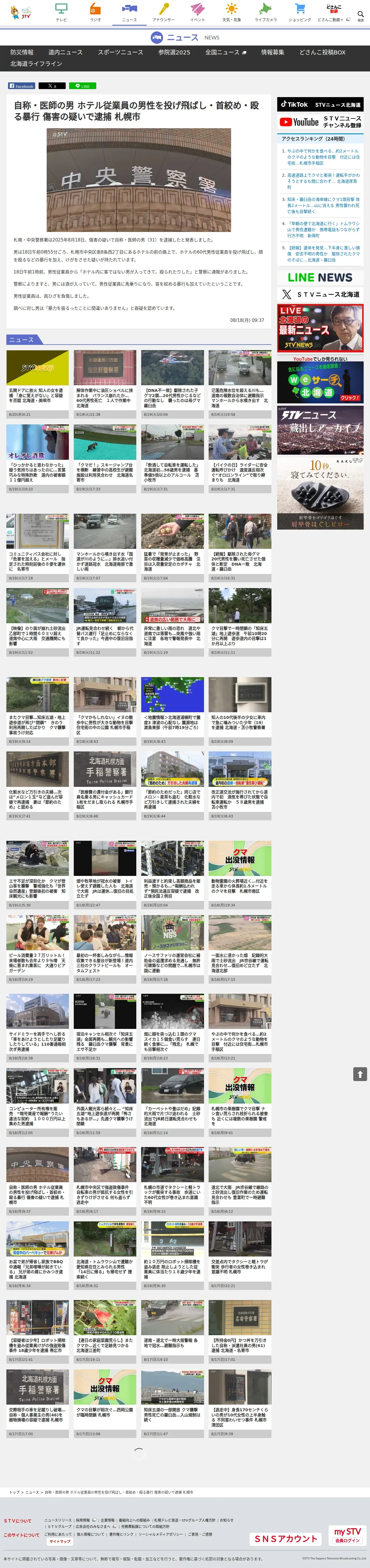Screen dimensions: 370x1568
Task: Open the YouTube STVニュース channel banner
Action: pyautogui.click(x=320, y=122)
